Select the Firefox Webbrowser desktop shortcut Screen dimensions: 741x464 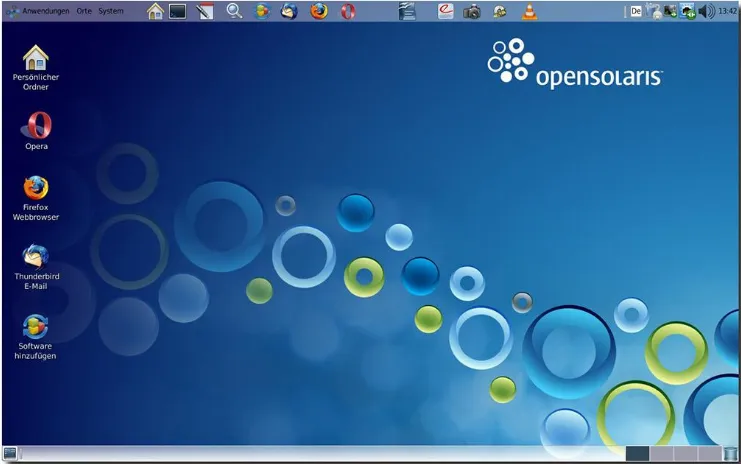point(35,198)
